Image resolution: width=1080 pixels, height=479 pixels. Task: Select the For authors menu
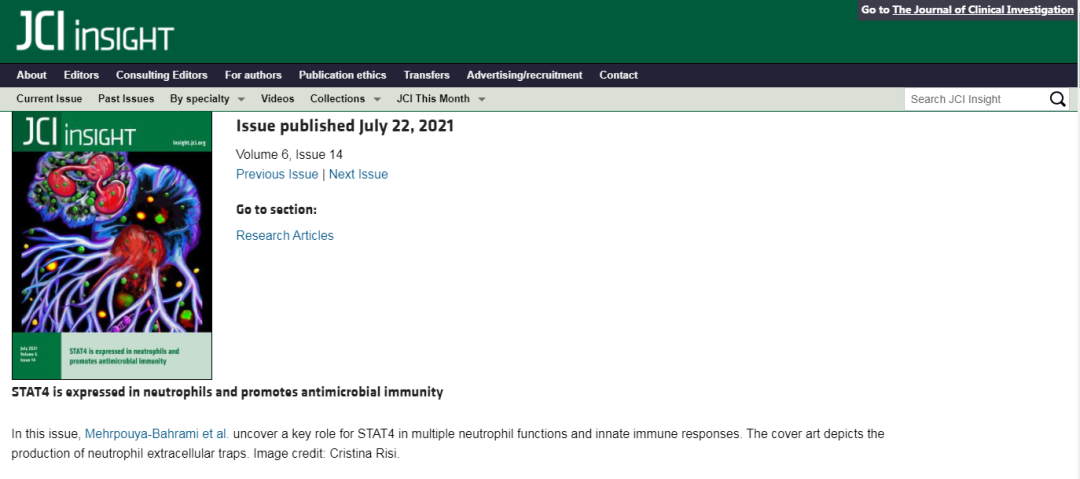pos(253,75)
